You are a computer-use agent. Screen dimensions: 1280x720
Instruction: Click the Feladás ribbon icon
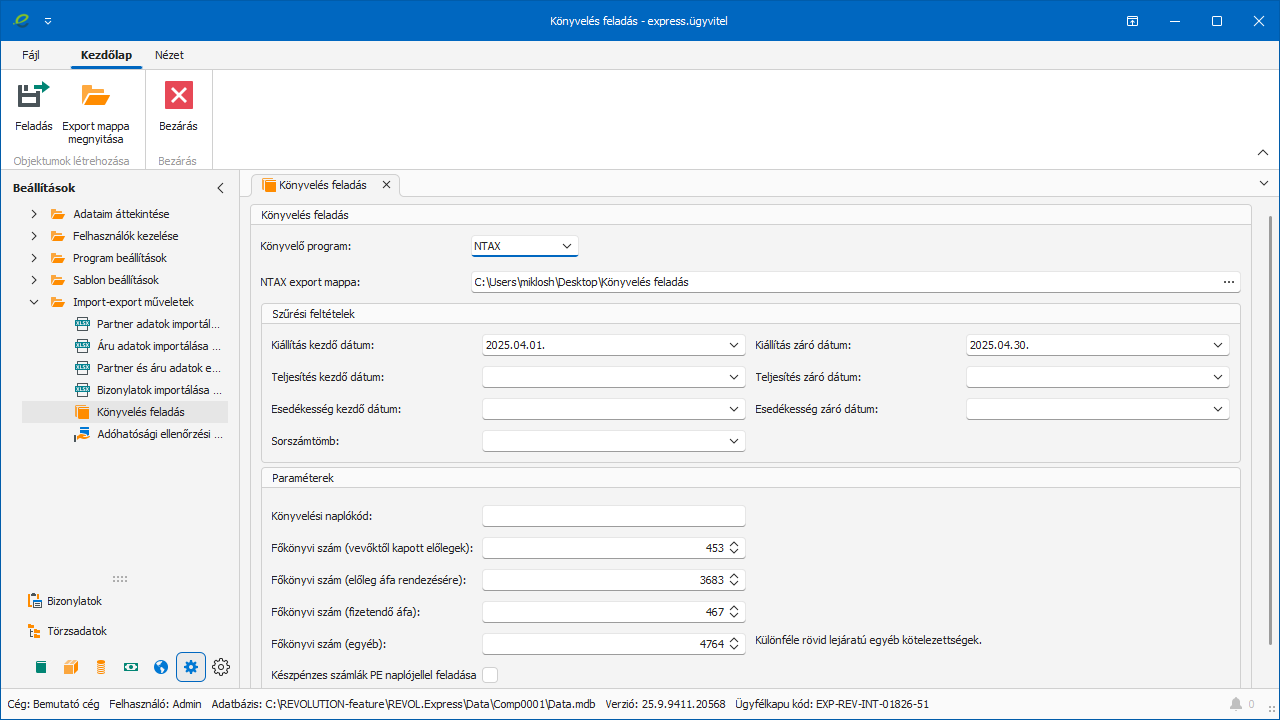[33, 97]
